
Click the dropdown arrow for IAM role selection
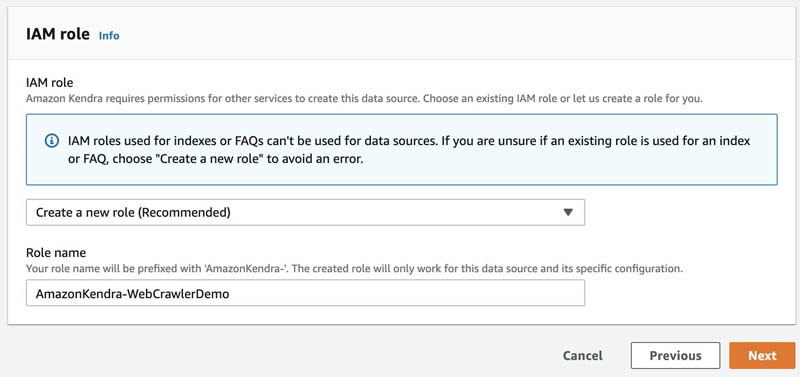568,212
